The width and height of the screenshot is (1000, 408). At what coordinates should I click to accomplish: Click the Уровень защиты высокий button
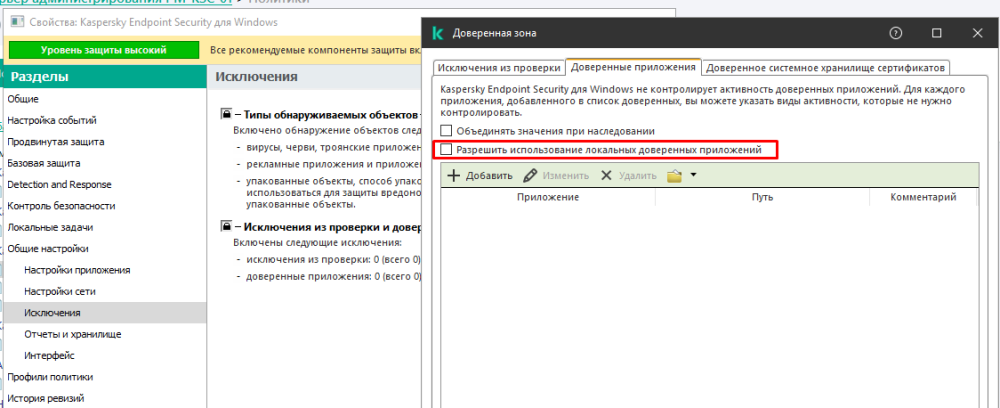[104, 50]
